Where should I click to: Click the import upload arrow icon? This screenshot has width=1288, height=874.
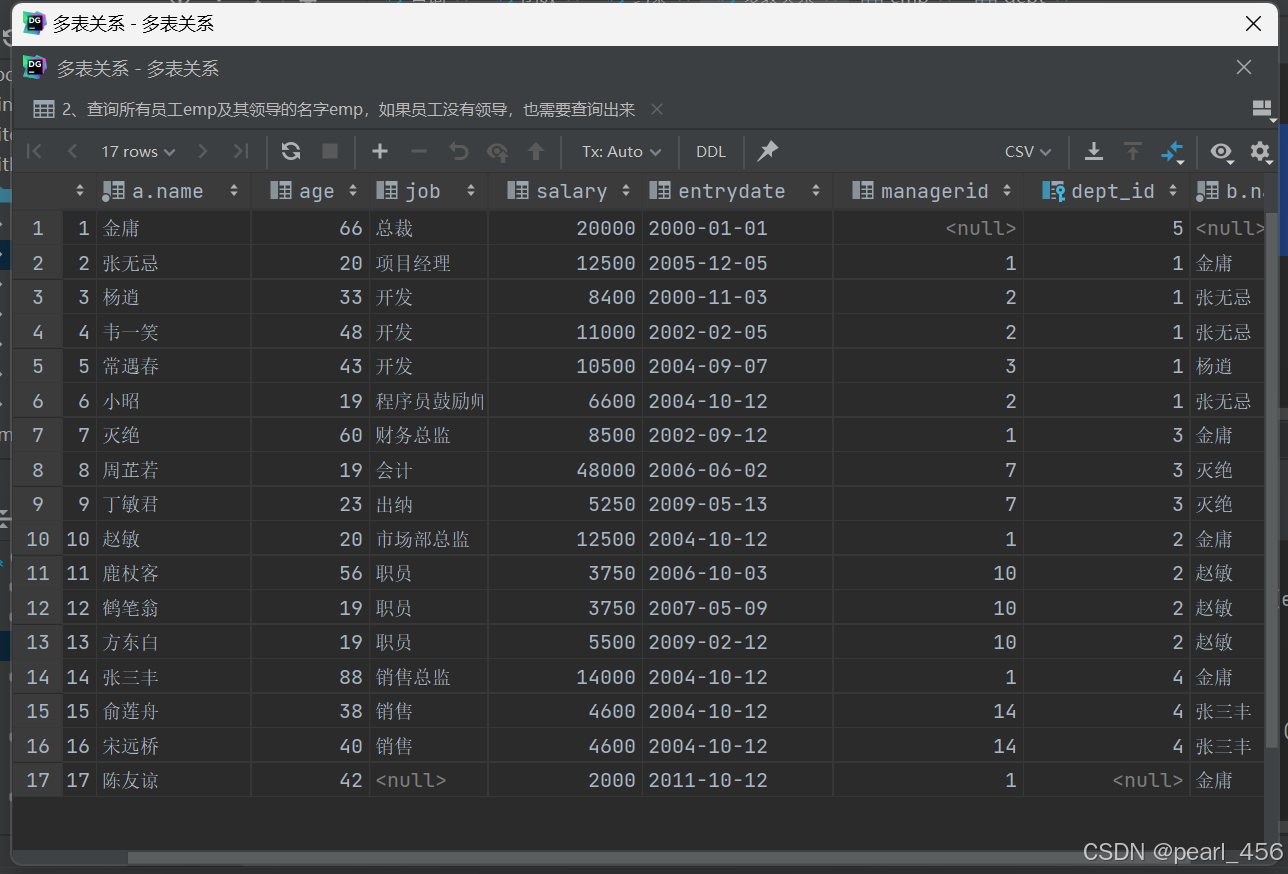tap(1132, 152)
